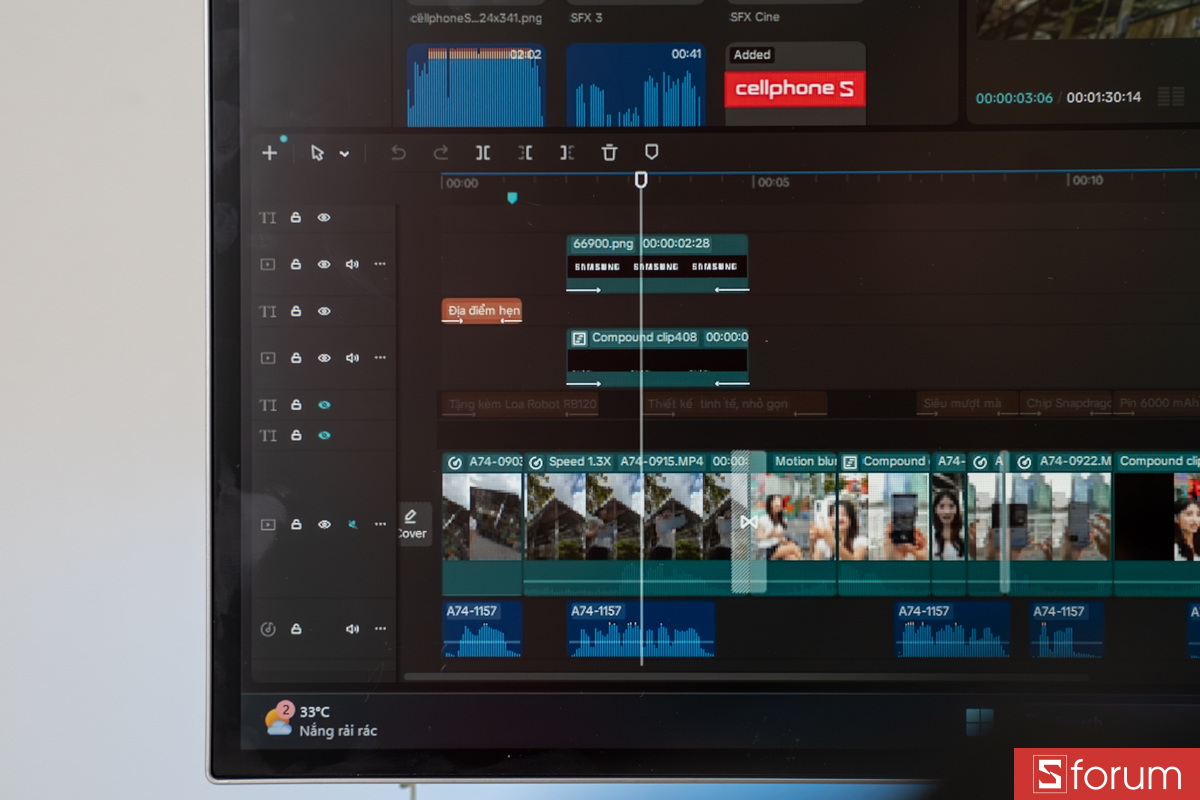Mute the Compound clip408 track audio

coord(352,358)
